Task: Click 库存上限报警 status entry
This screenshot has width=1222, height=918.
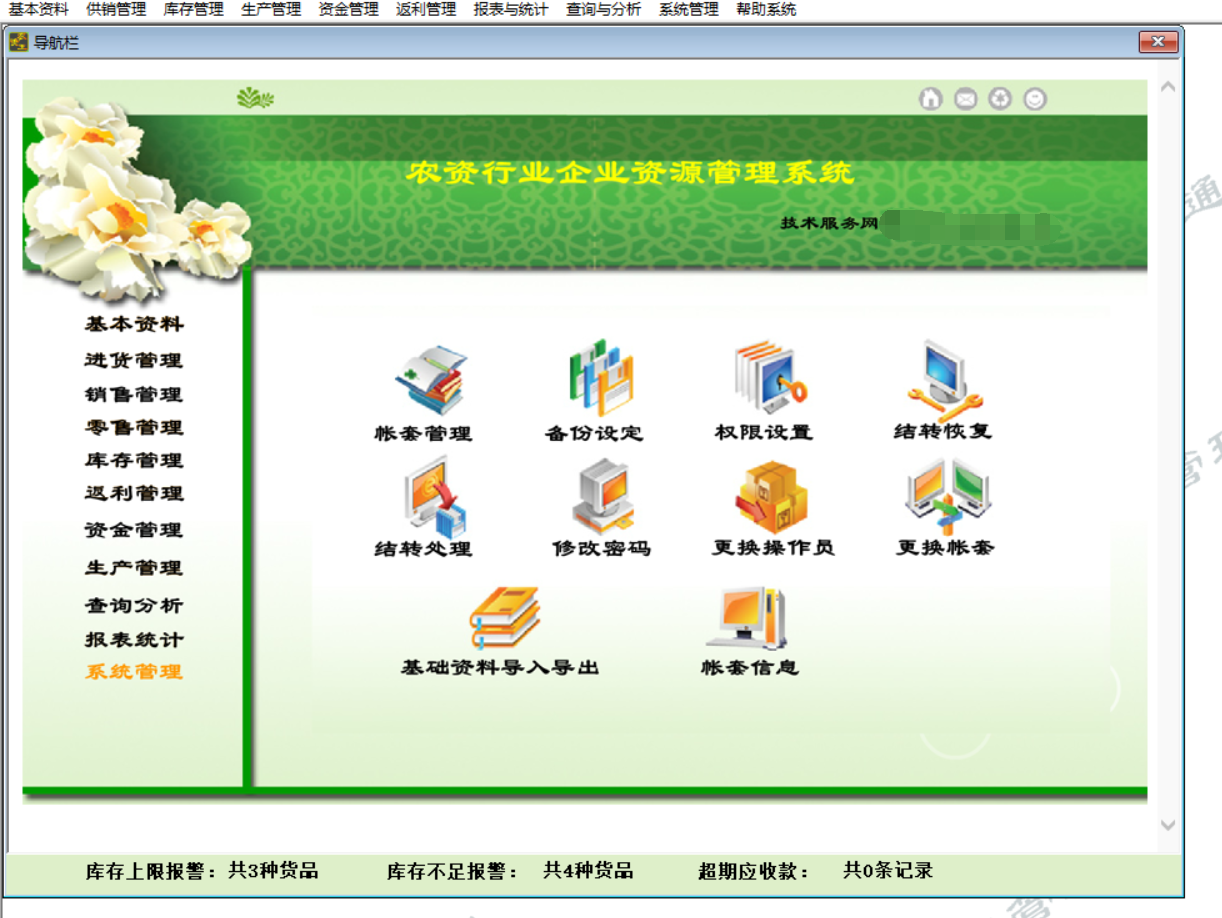Action: [151, 871]
